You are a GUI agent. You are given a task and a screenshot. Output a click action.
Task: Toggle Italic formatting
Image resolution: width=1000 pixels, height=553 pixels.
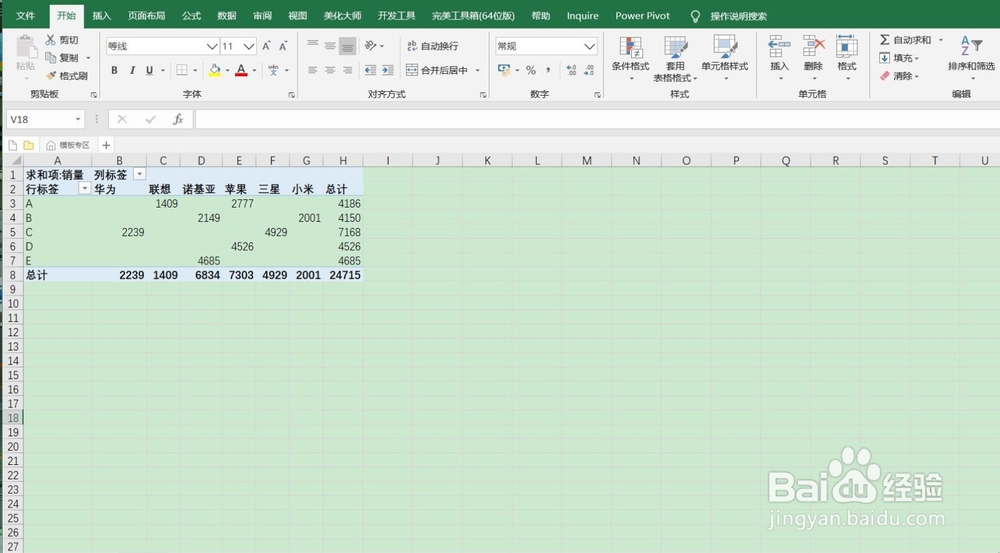[132, 70]
